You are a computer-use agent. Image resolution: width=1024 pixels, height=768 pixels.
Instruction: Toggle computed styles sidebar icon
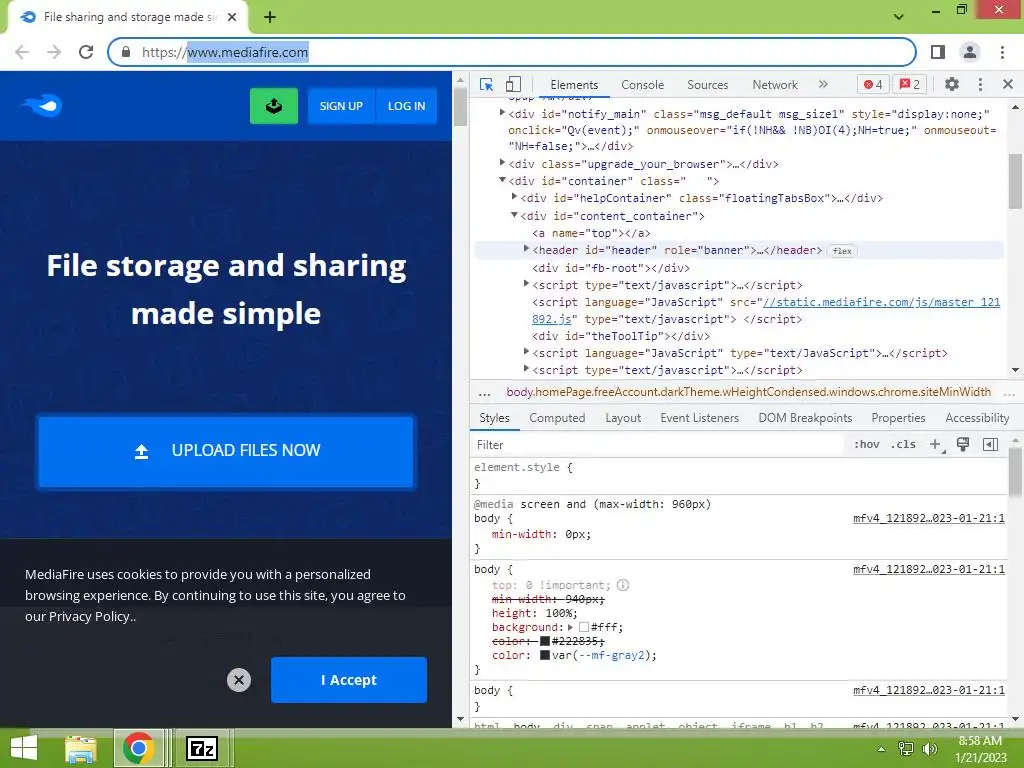[x=990, y=445]
